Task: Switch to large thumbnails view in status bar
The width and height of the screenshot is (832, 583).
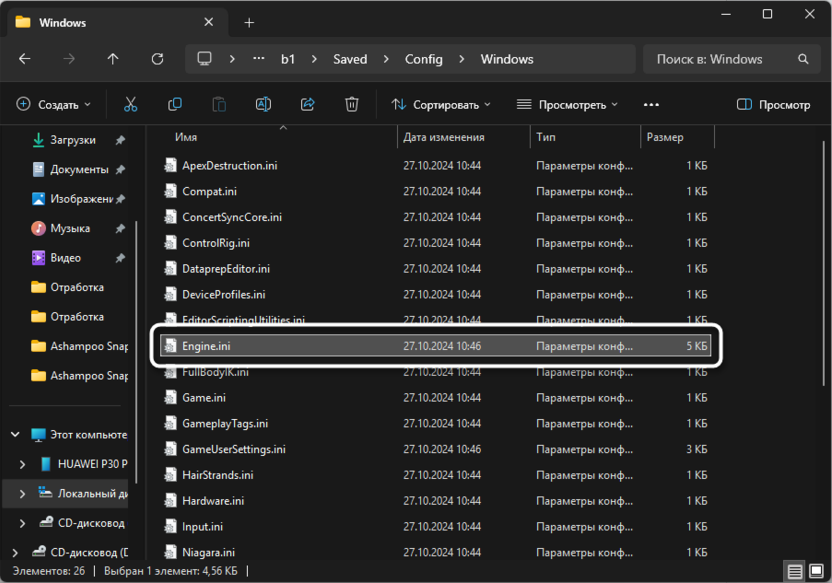Action: (x=815, y=572)
